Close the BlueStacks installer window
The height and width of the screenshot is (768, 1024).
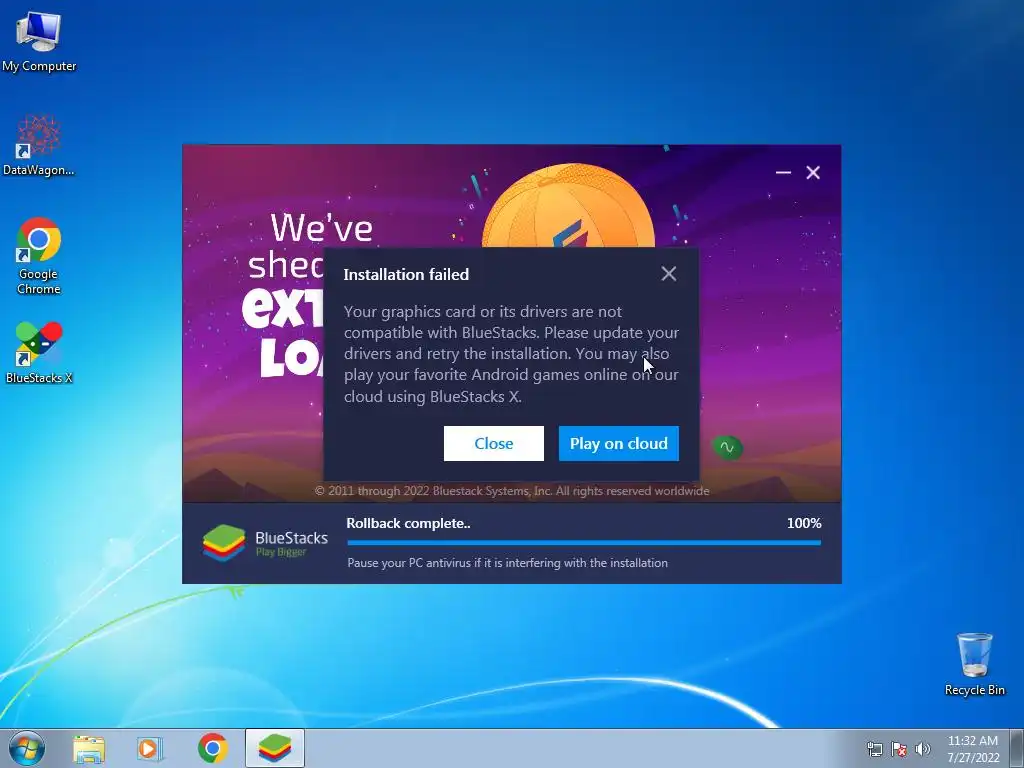(x=813, y=172)
